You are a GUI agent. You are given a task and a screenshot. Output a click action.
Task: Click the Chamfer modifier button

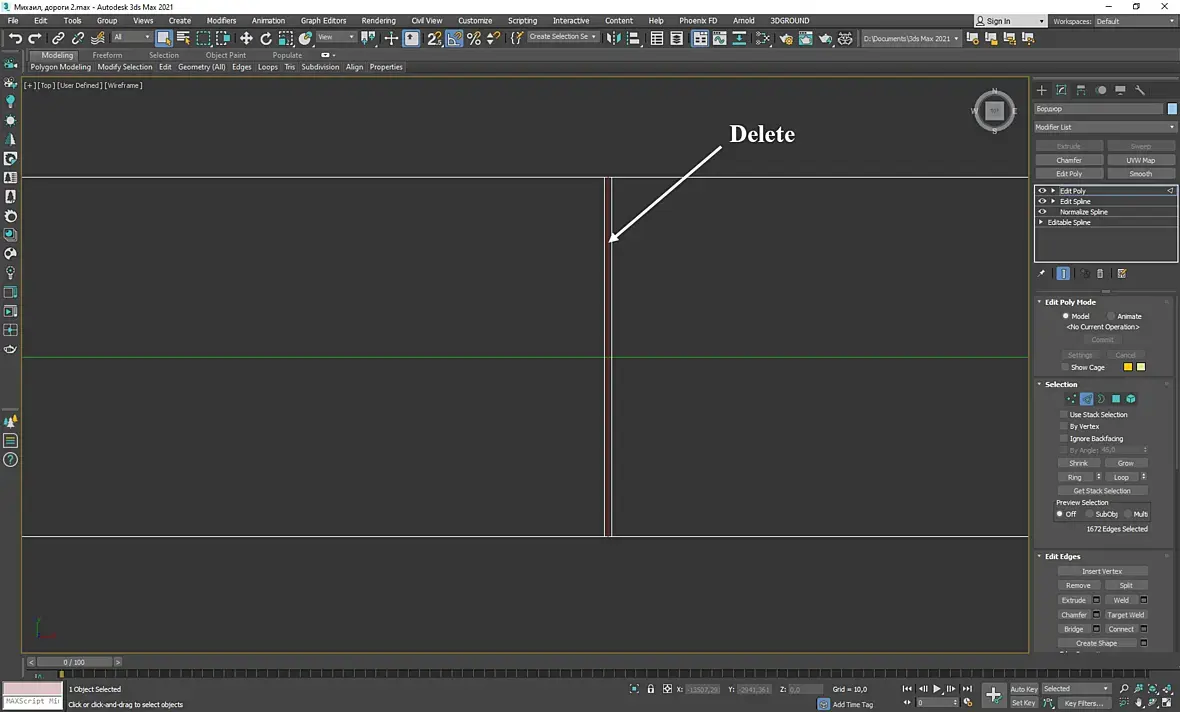pyautogui.click(x=1069, y=160)
